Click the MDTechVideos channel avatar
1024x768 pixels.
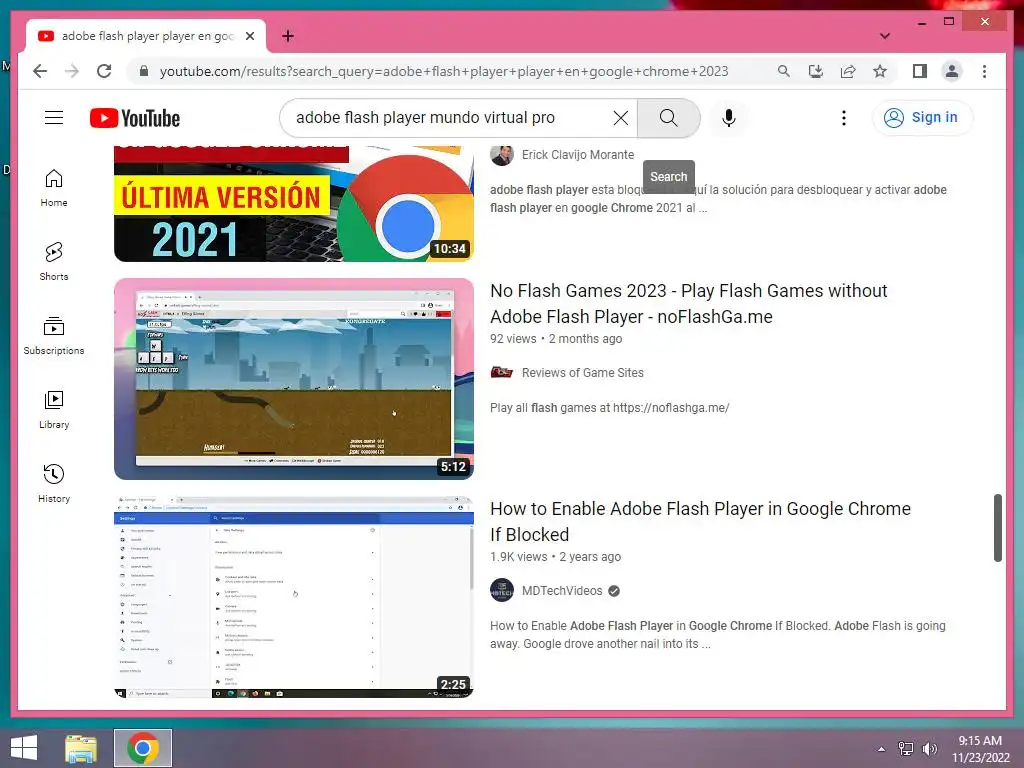click(x=502, y=590)
